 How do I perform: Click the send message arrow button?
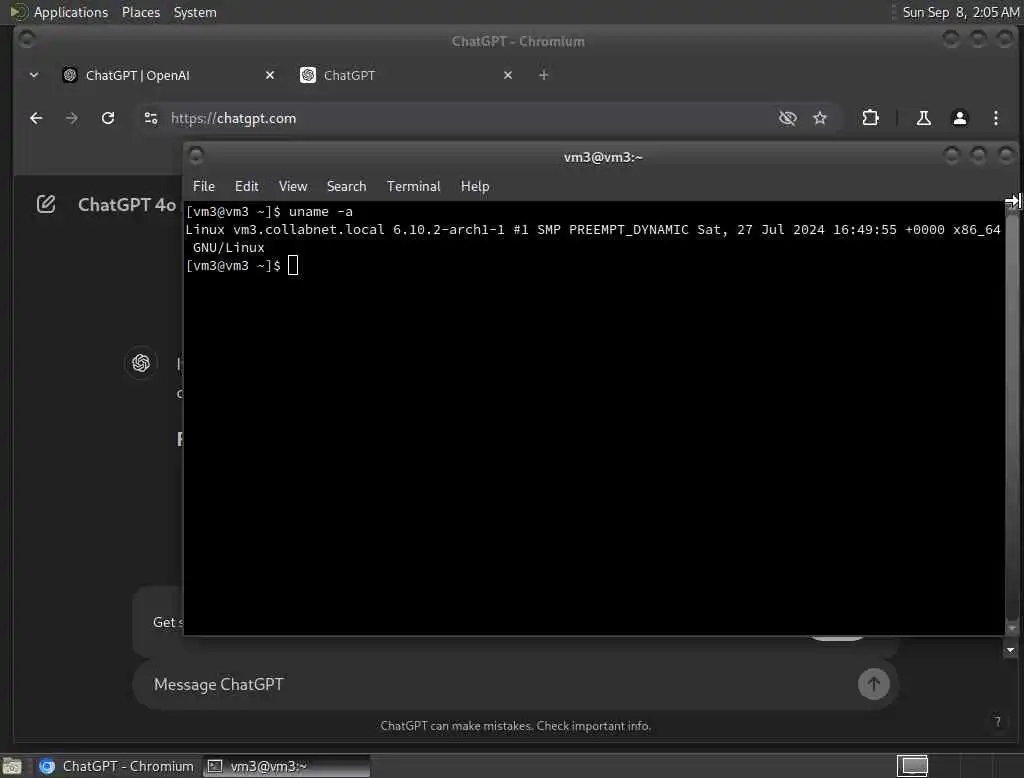873,684
